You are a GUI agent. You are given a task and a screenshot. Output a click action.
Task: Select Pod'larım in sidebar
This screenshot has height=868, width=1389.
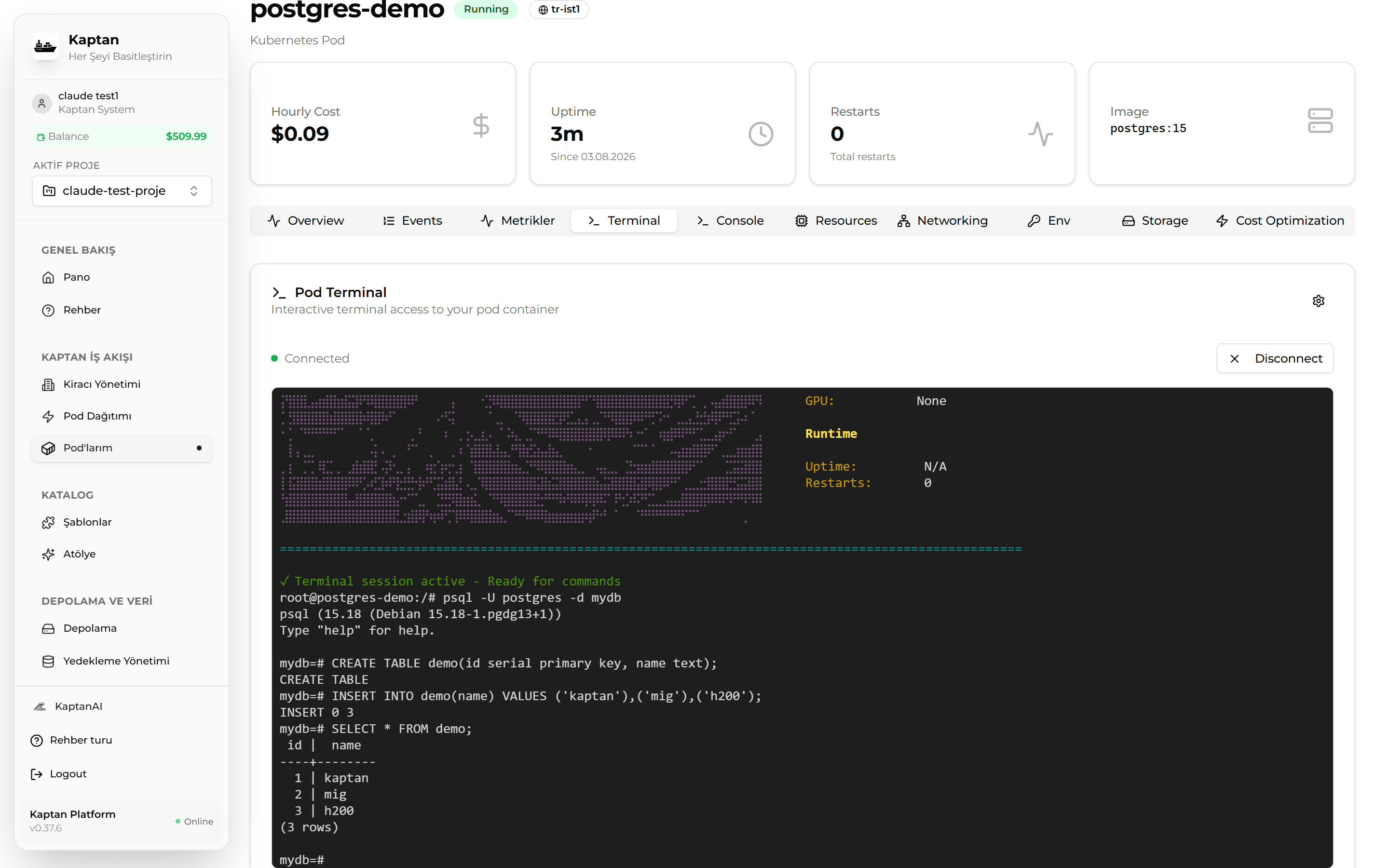122,448
